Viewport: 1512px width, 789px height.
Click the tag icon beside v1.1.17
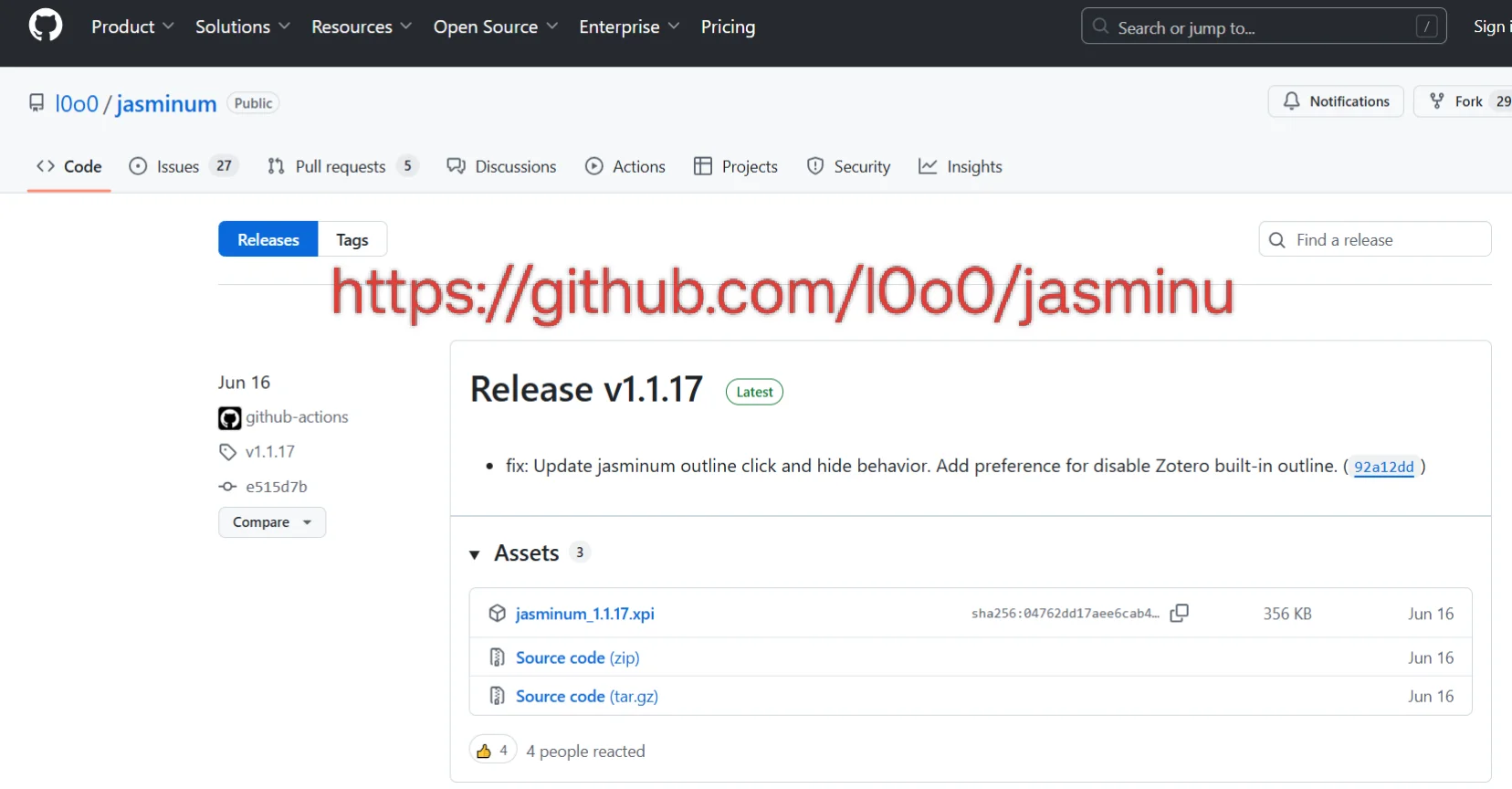(227, 452)
